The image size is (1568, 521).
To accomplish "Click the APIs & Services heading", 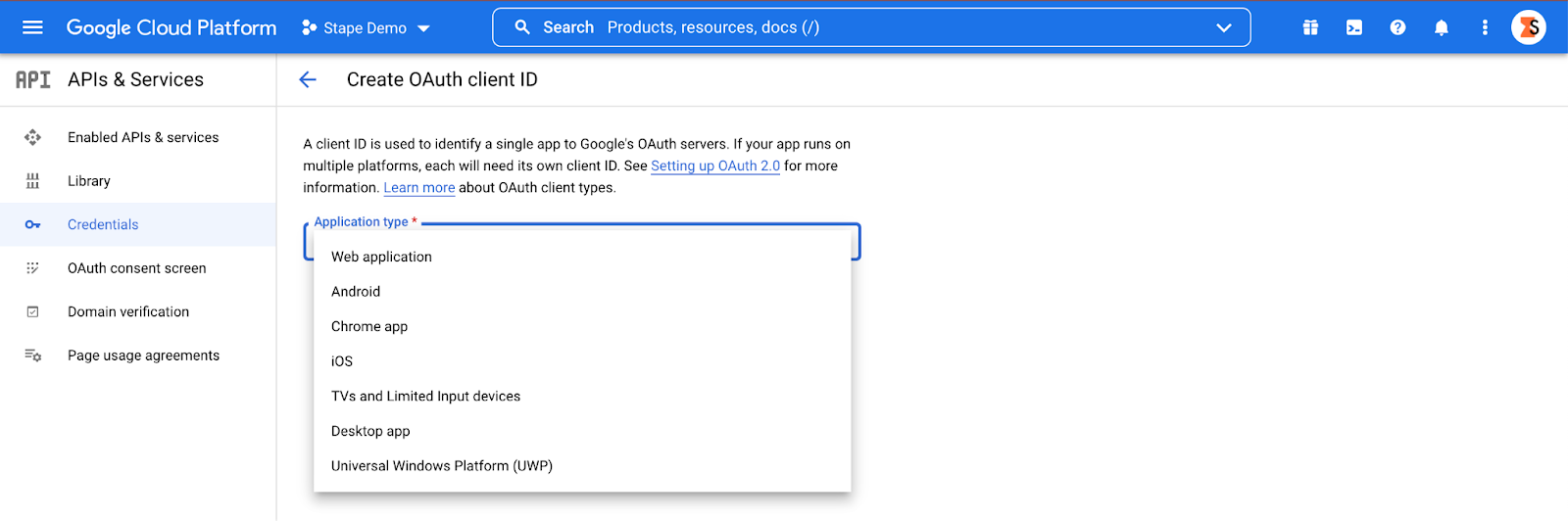I will [135, 79].
